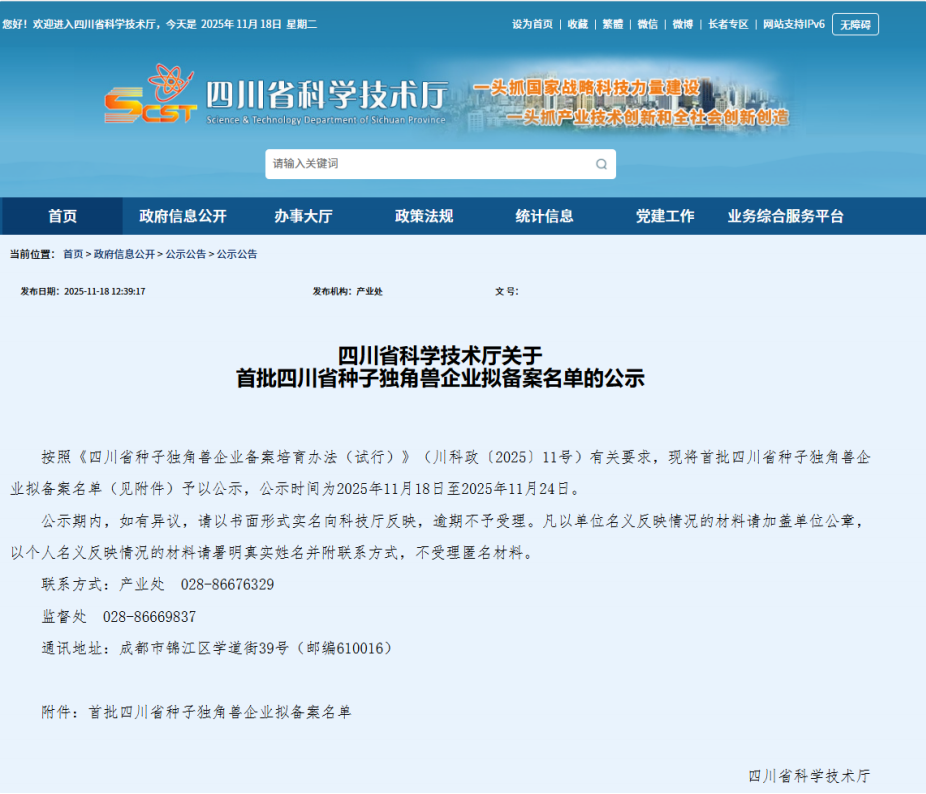Screen dimensions: 926x794
Task: Open 业务综合服务平台 in navigation
Action: (x=785, y=216)
